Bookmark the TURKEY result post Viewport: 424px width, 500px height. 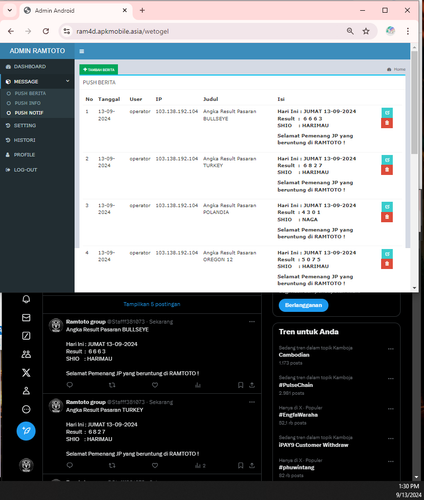click(x=240, y=465)
